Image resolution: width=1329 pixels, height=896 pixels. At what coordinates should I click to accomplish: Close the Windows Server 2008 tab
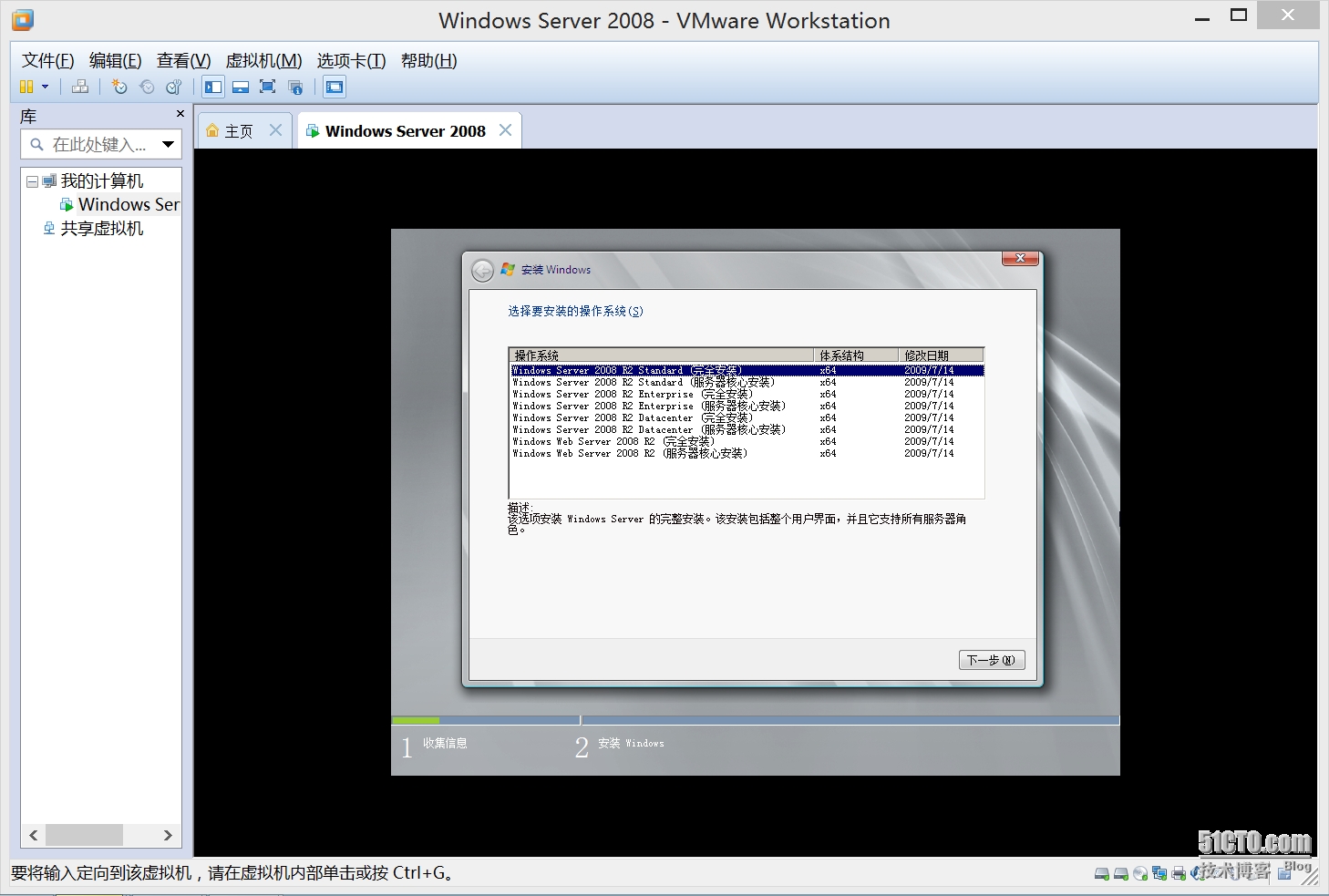pyautogui.click(x=505, y=130)
